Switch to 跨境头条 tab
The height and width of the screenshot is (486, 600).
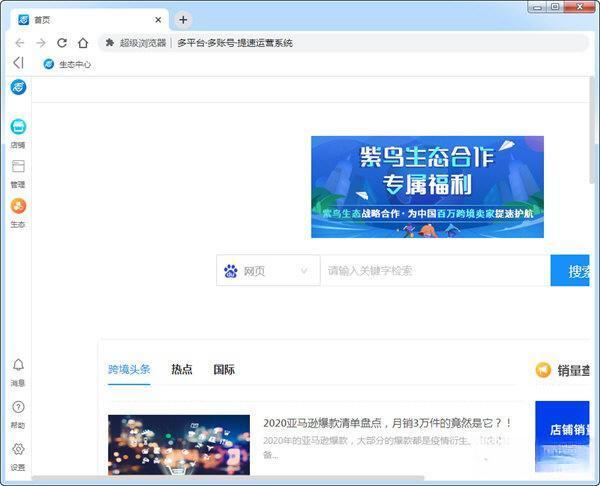coord(129,369)
